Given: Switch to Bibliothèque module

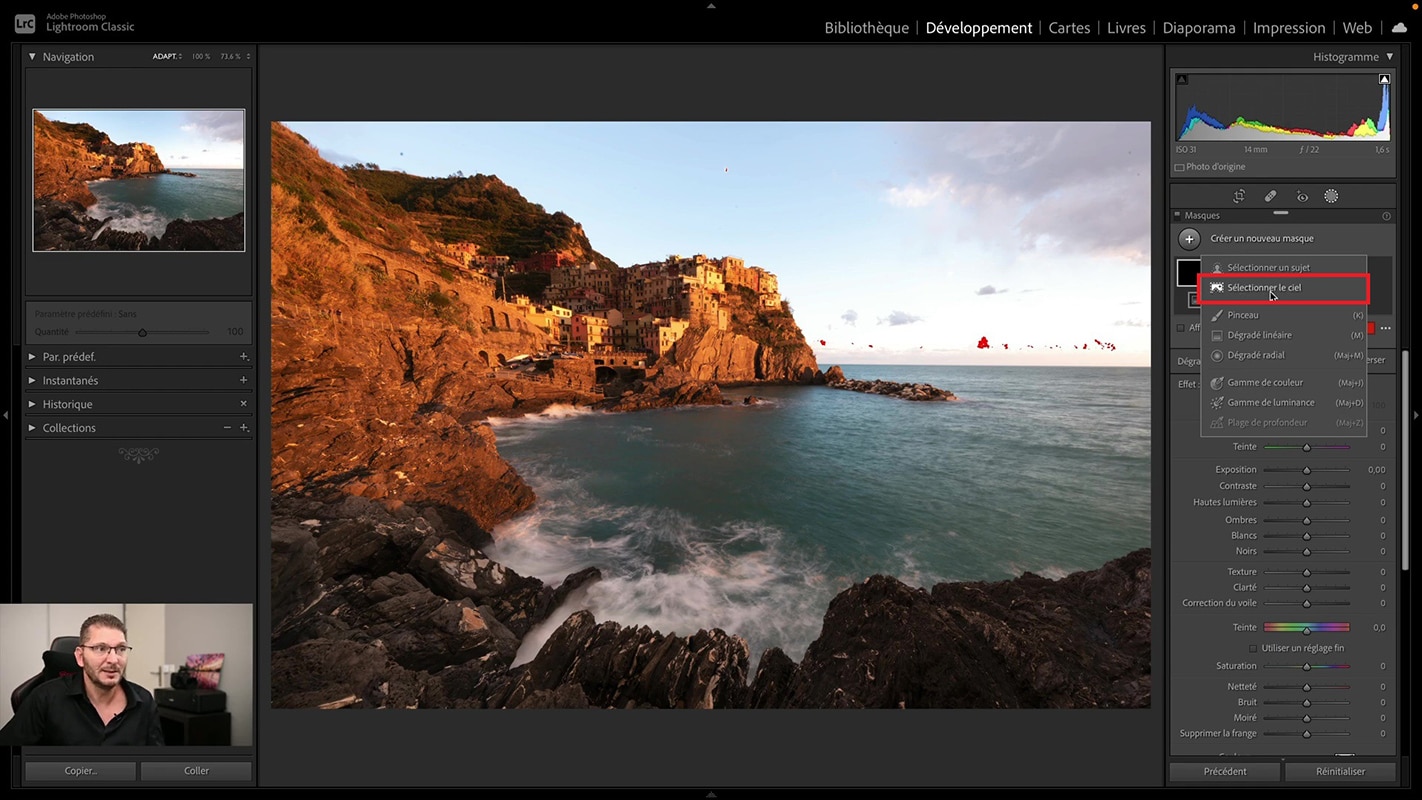Looking at the screenshot, I should (866, 28).
